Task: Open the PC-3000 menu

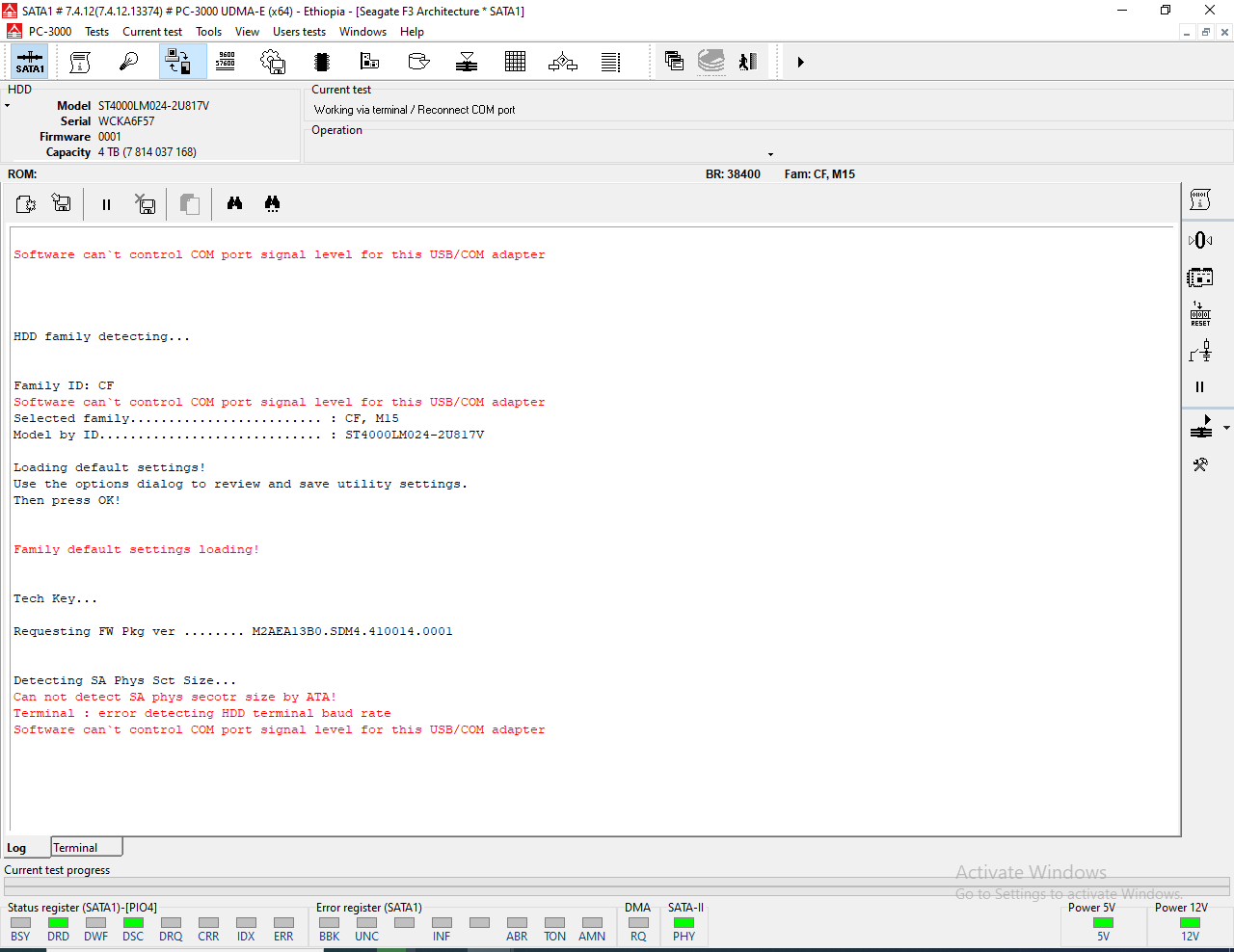Action: (50, 32)
